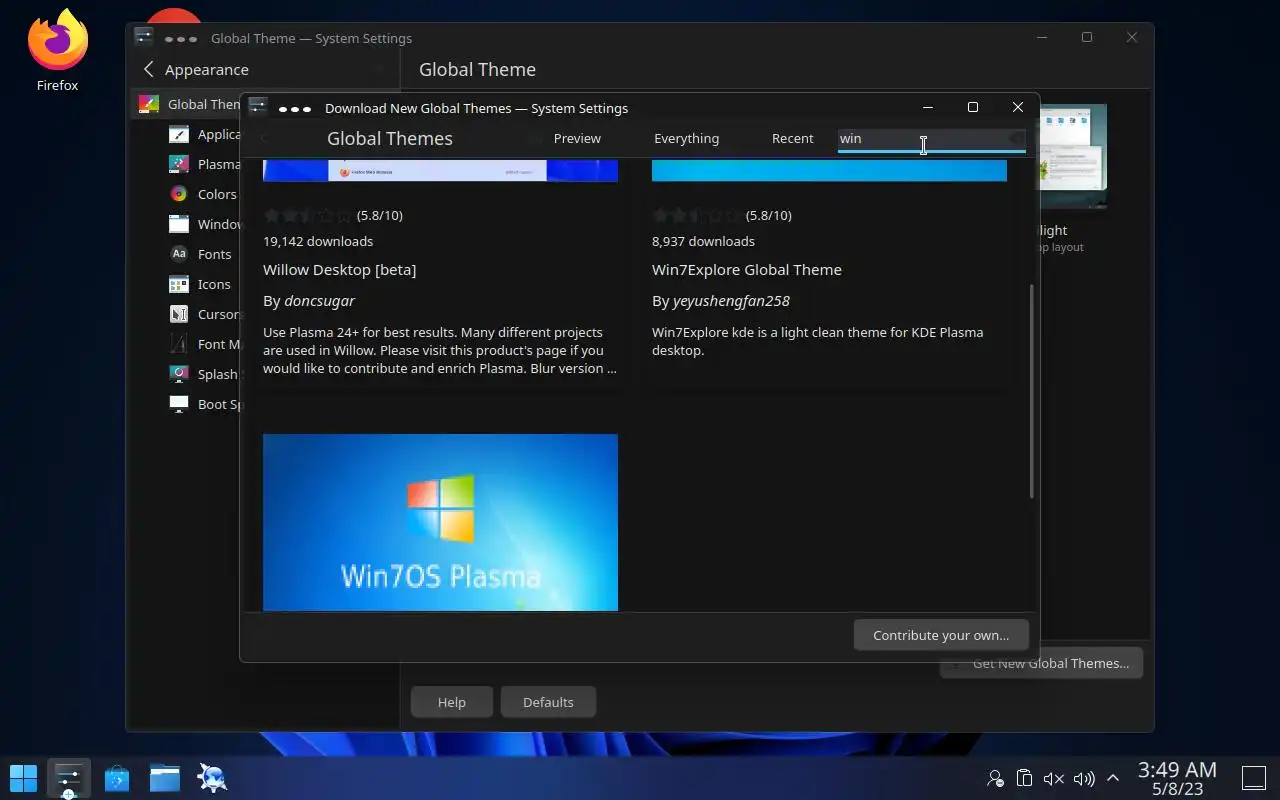Image resolution: width=1280 pixels, height=800 pixels.
Task: Open the clipboard tray icon
Action: click(x=1024, y=778)
